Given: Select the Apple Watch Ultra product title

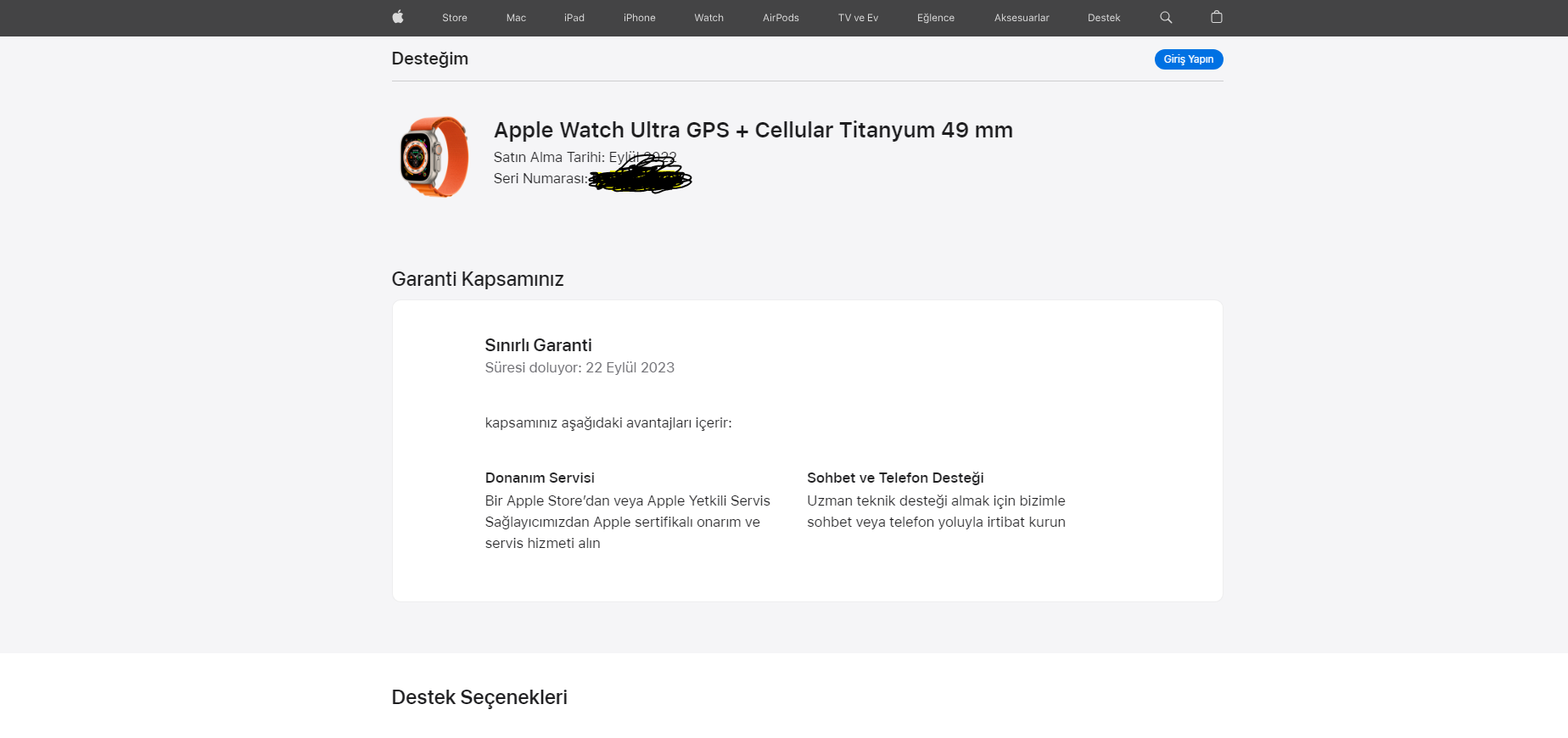Looking at the screenshot, I should (x=753, y=130).
